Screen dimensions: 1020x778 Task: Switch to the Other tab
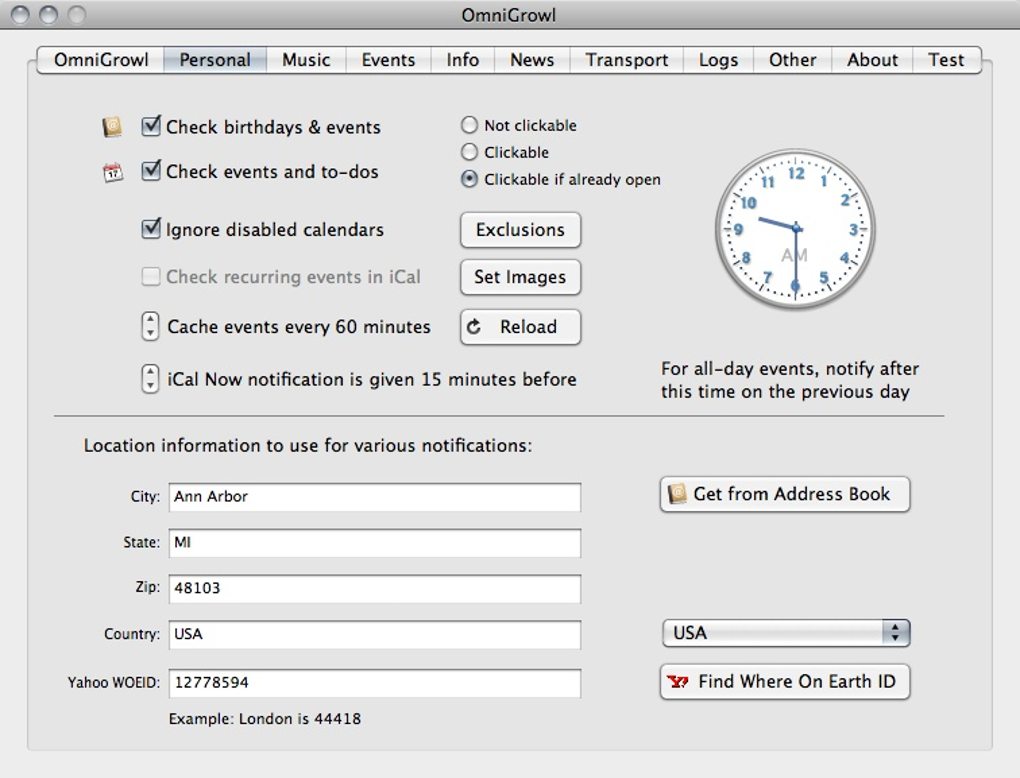point(792,60)
